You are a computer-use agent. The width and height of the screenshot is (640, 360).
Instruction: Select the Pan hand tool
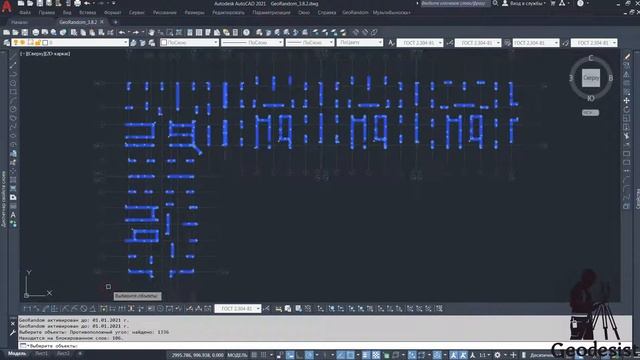tap(151, 32)
